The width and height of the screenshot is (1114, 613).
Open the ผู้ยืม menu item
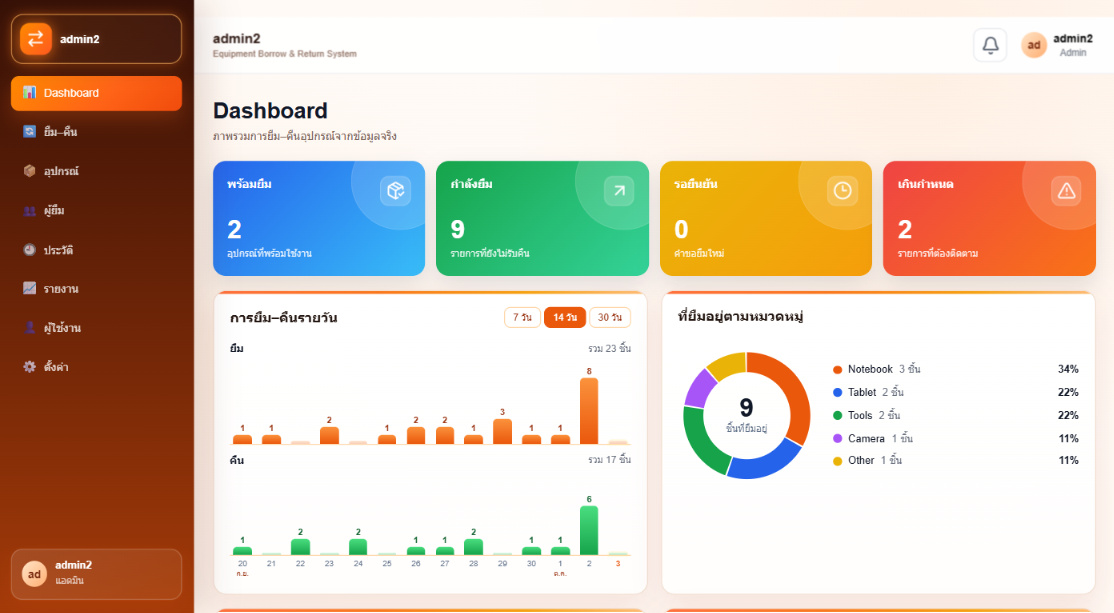[97, 210]
